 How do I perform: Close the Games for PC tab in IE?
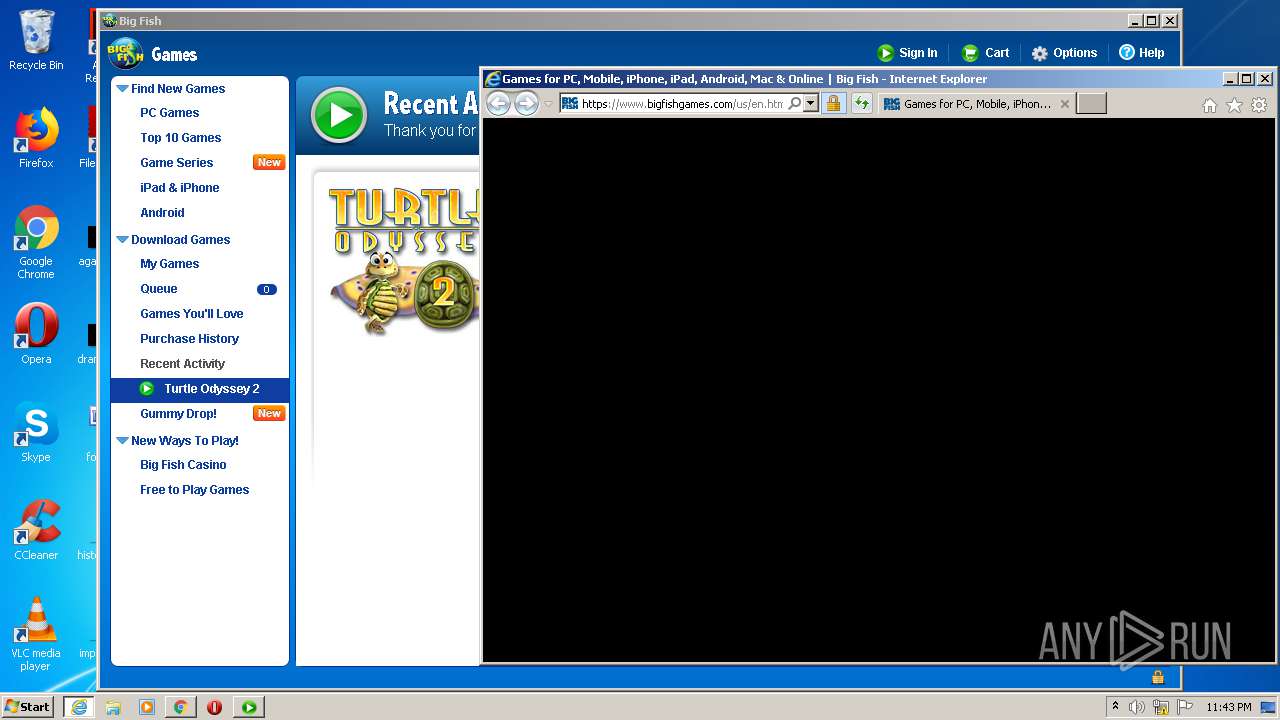(1064, 104)
